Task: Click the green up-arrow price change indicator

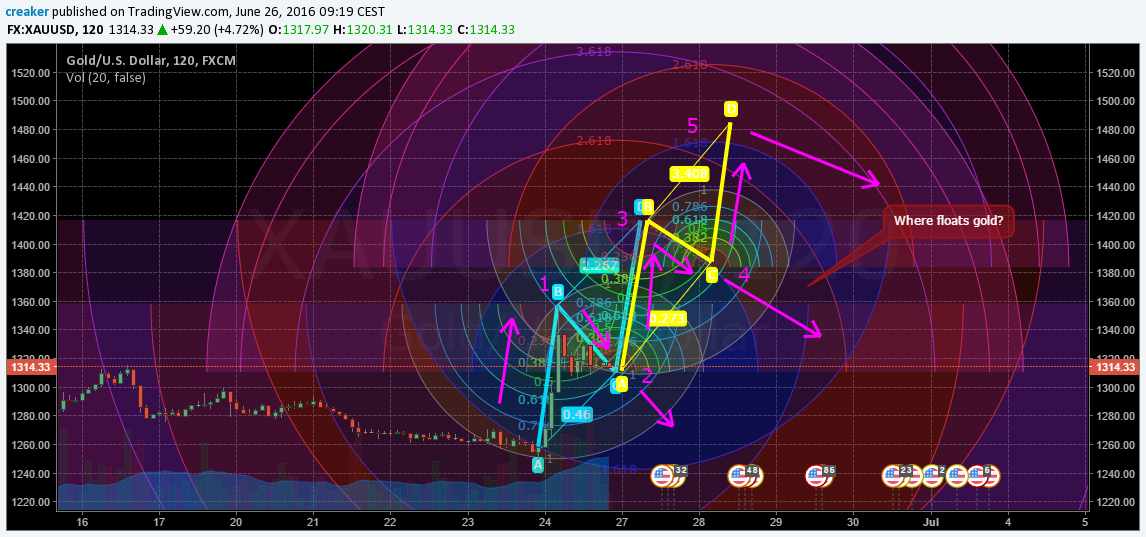Action: (x=164, y=30)
